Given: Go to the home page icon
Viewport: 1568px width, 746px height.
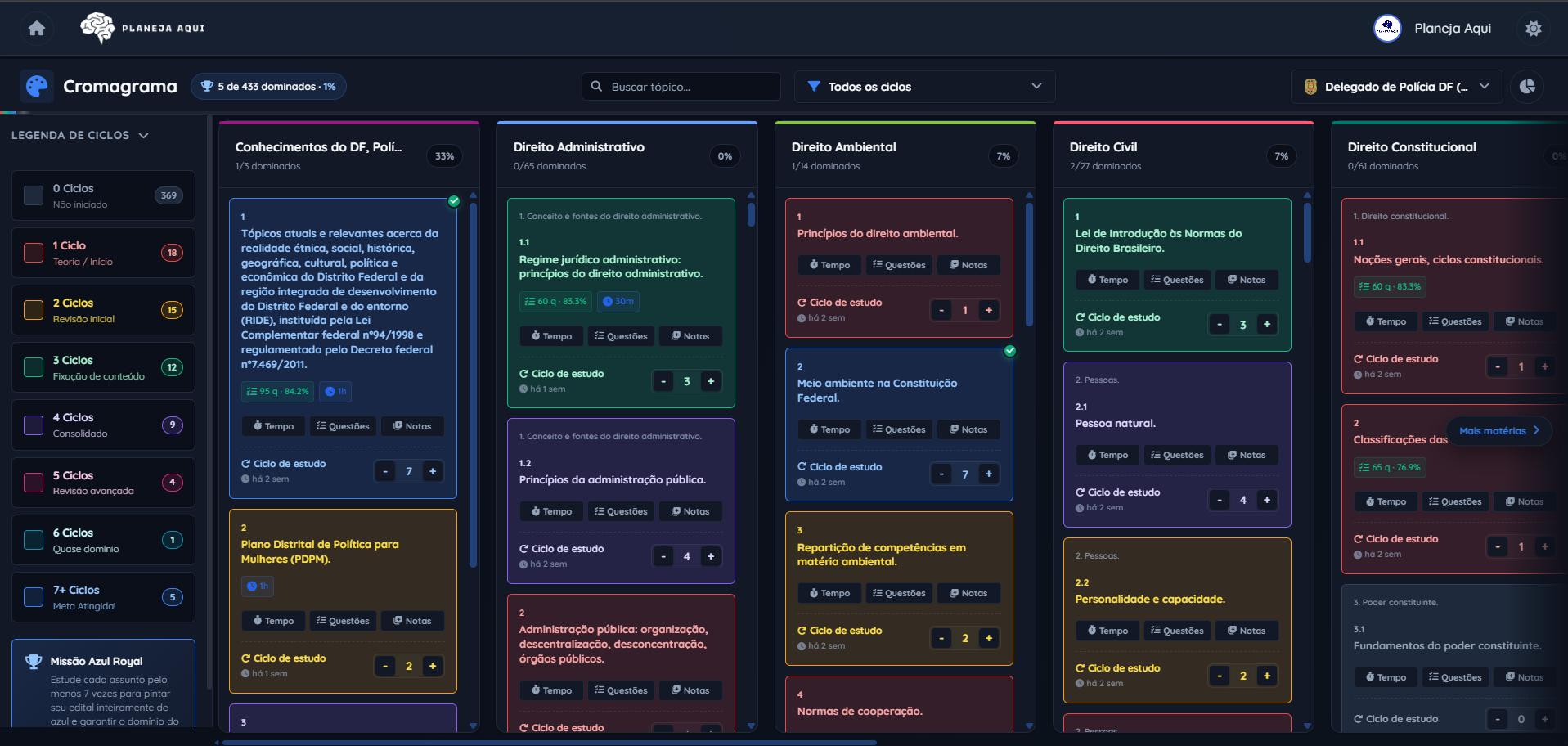Looking at the screenshot, I should click(x=37, y=29).
